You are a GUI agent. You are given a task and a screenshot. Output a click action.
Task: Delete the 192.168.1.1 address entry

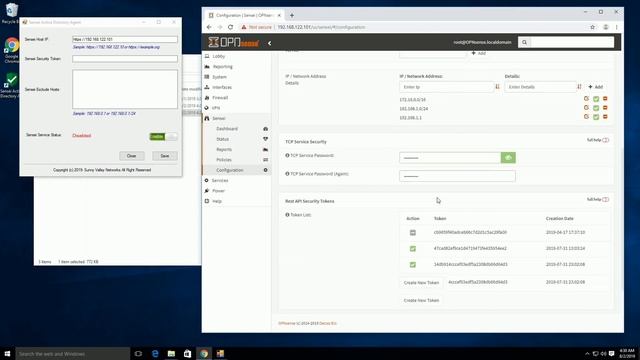point(605,117)
